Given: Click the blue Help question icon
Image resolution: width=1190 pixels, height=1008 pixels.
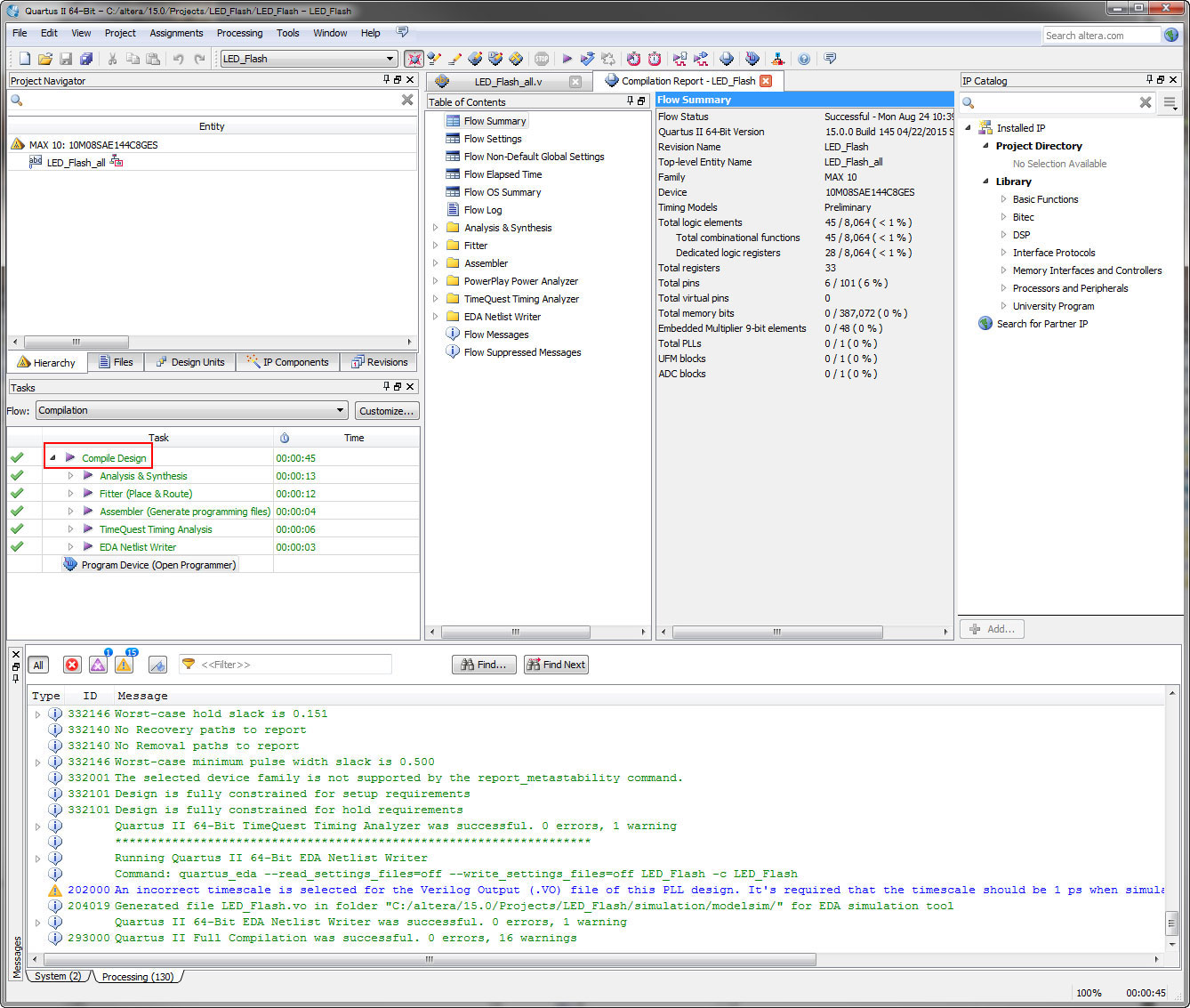Looking at the screenshot, I should click(x=804, y=59).
